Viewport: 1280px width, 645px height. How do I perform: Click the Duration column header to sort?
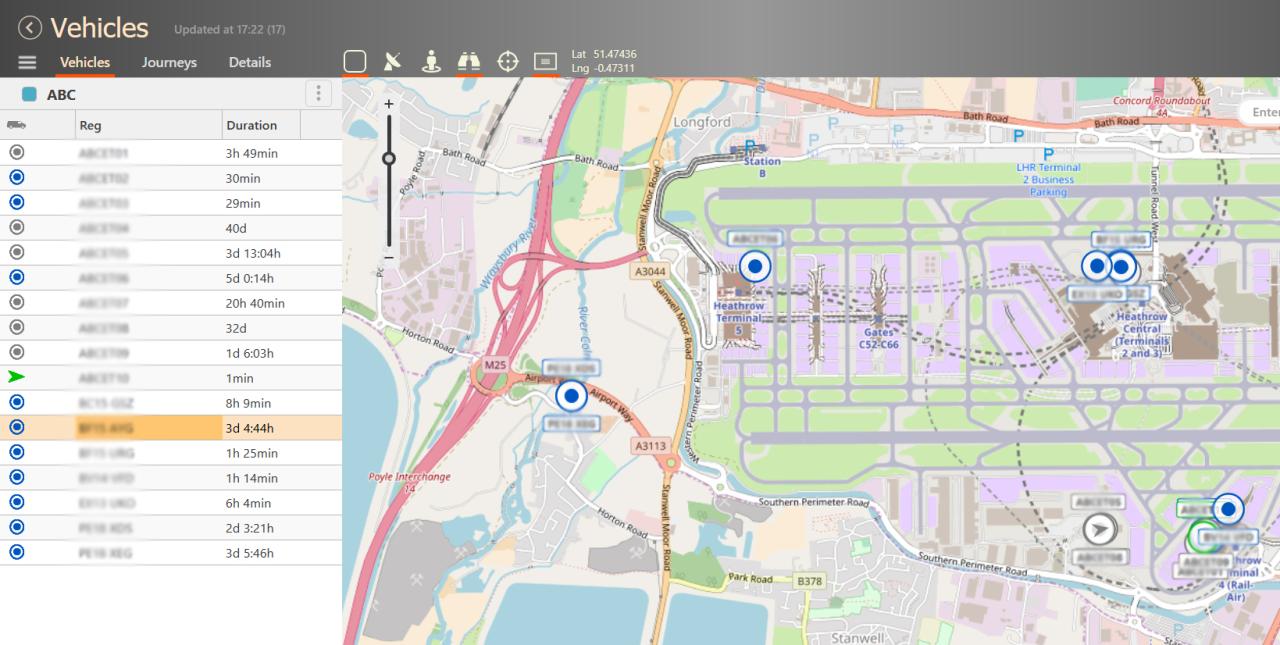tap(252, 124)
